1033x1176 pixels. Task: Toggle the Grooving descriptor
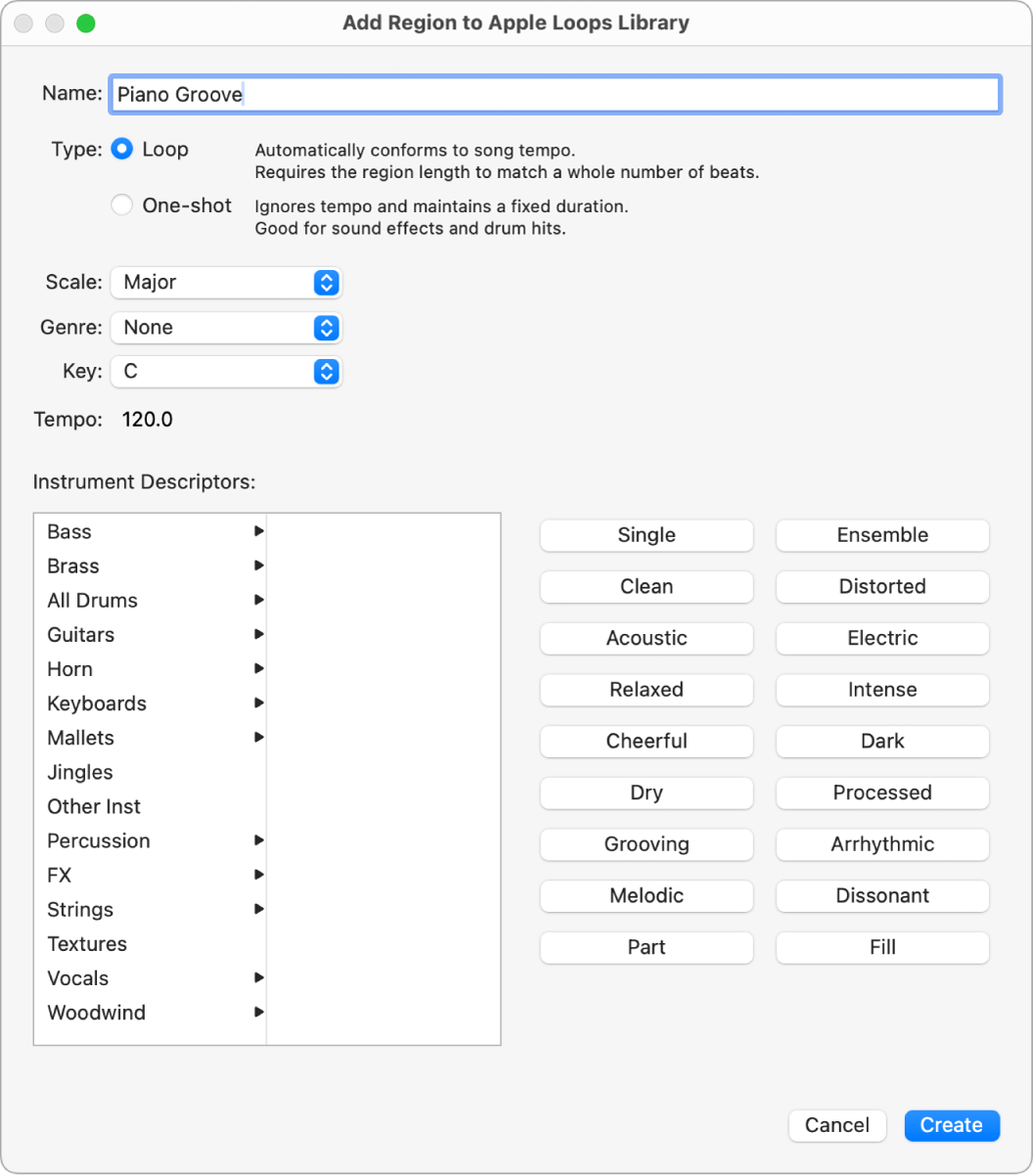coord(646,844)
